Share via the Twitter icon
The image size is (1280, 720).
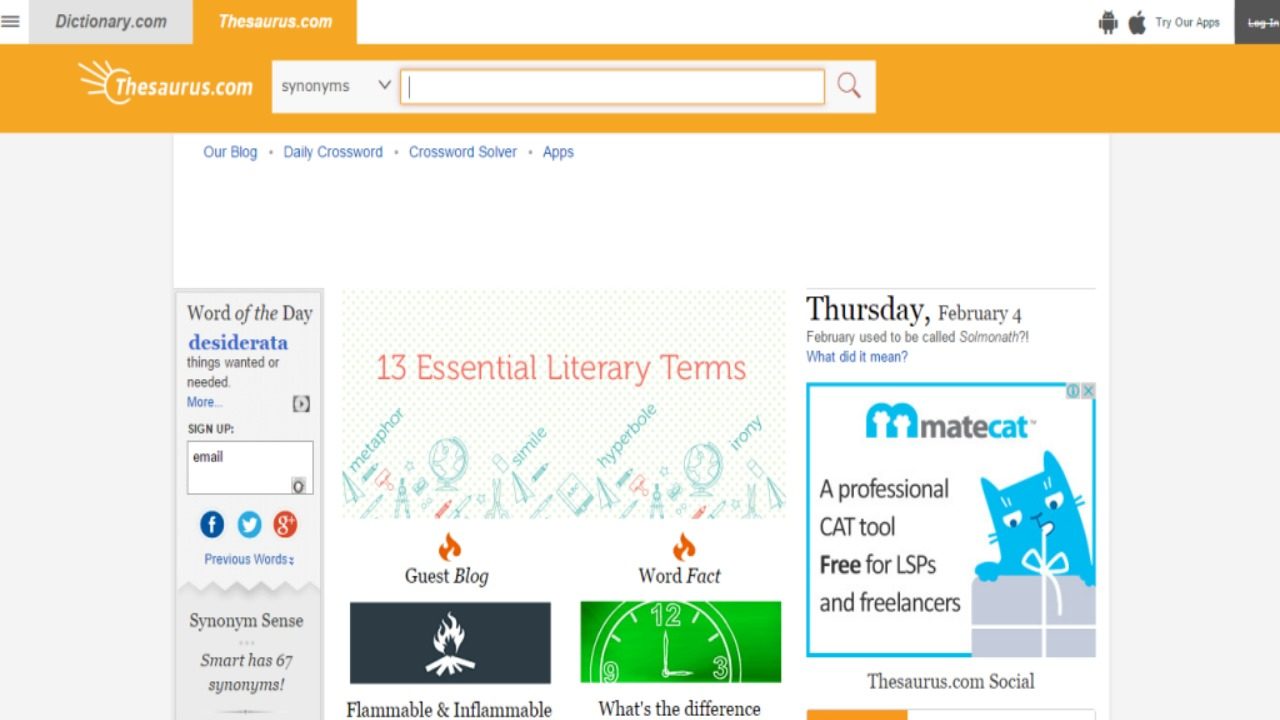(x=249, y=524)
